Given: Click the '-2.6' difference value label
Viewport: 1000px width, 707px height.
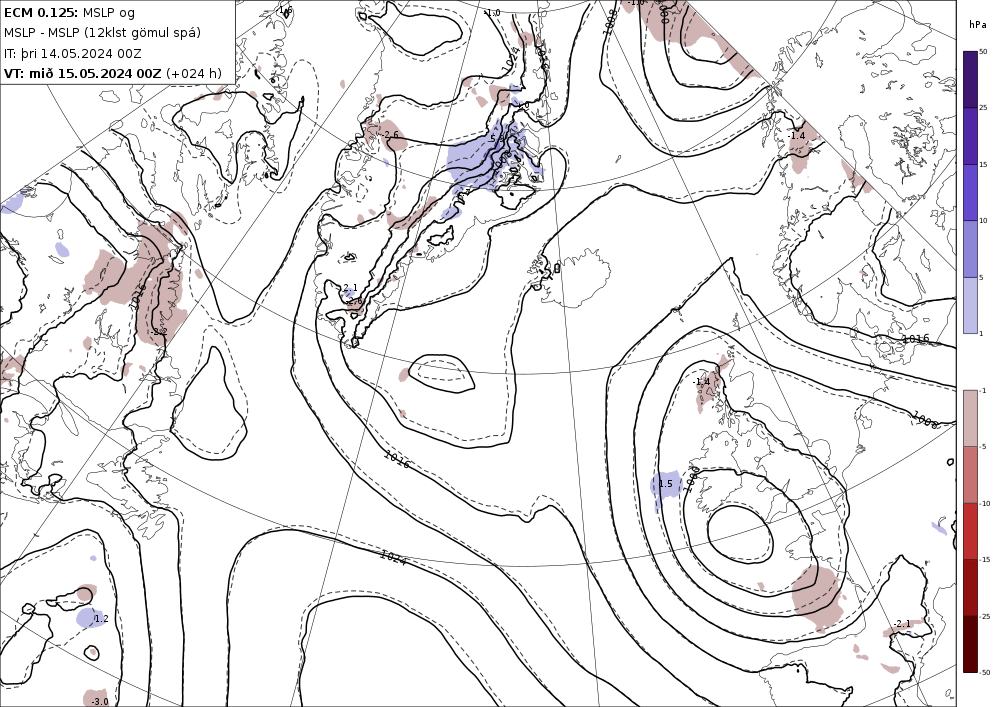Looking at the screenshot, I should [x=390, y=135].
